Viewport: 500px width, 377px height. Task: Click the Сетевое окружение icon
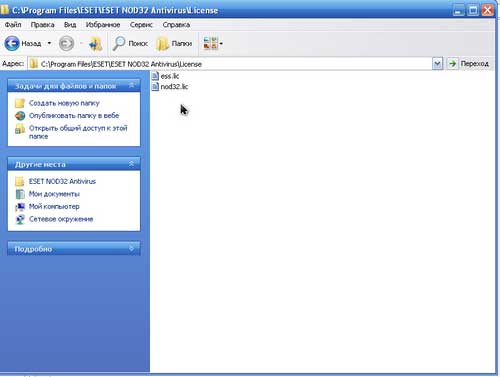pyautogui.click(x=20, y=219)
